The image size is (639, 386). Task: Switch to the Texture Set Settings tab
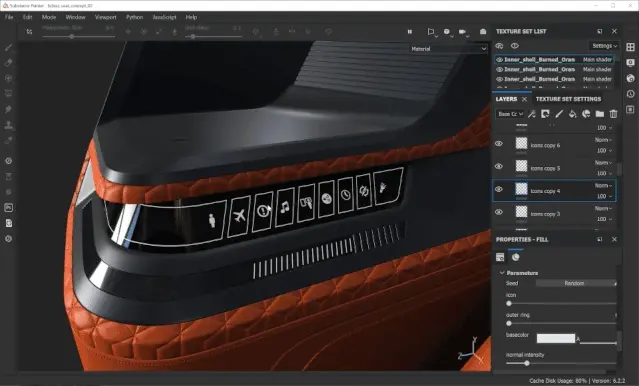pyautogui.click(x=568, y=99)
